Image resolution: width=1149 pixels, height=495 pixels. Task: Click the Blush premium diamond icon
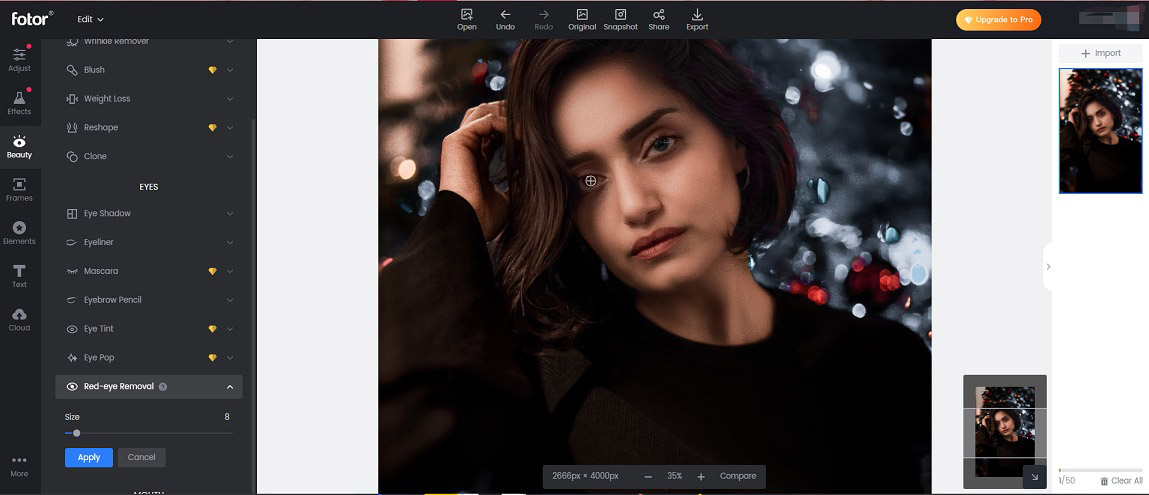click(x=213, y=70)
